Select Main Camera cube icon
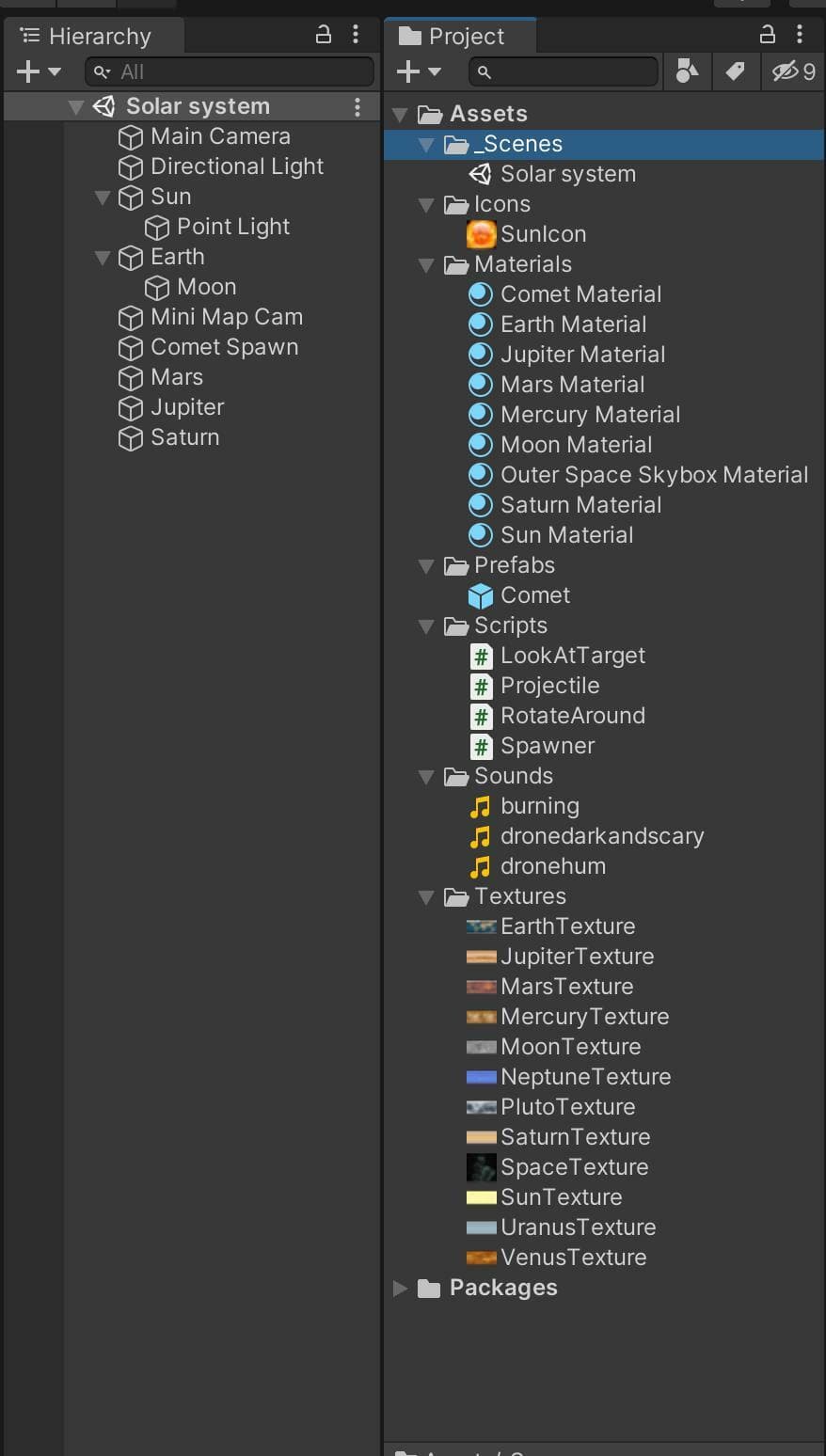The height and width of the screenshot is (1456, 826). tap(130, 137)
